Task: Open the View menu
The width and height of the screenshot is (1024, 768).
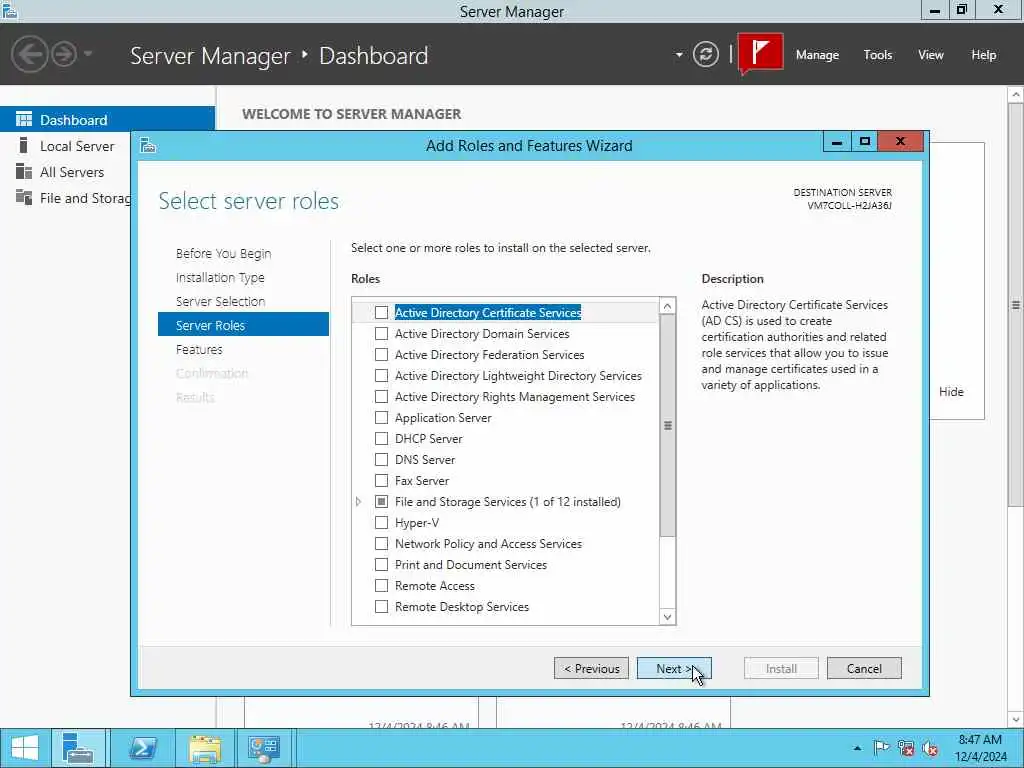Action: coord(931,55)
